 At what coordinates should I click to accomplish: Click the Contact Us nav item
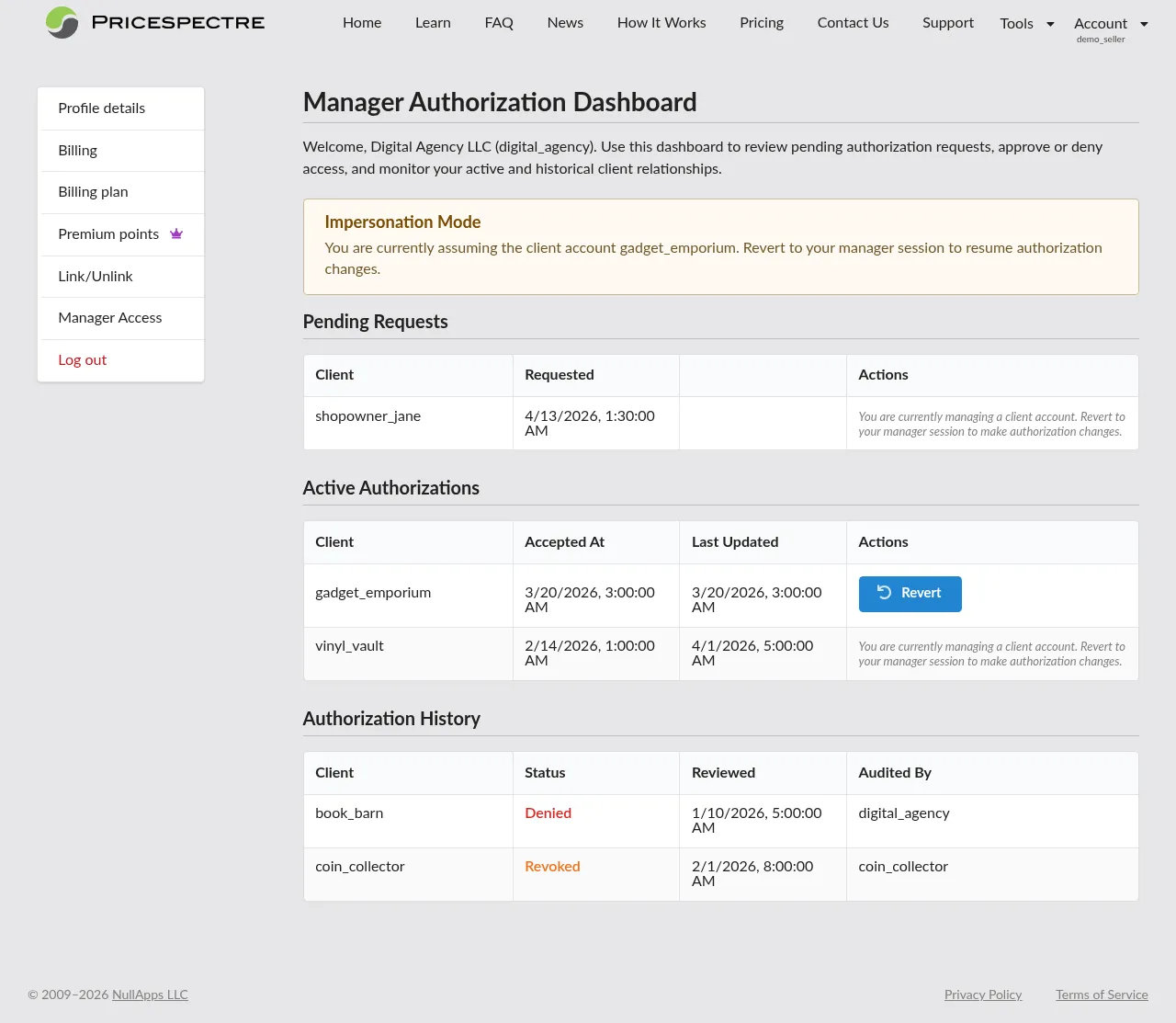[x=853, y=23]
